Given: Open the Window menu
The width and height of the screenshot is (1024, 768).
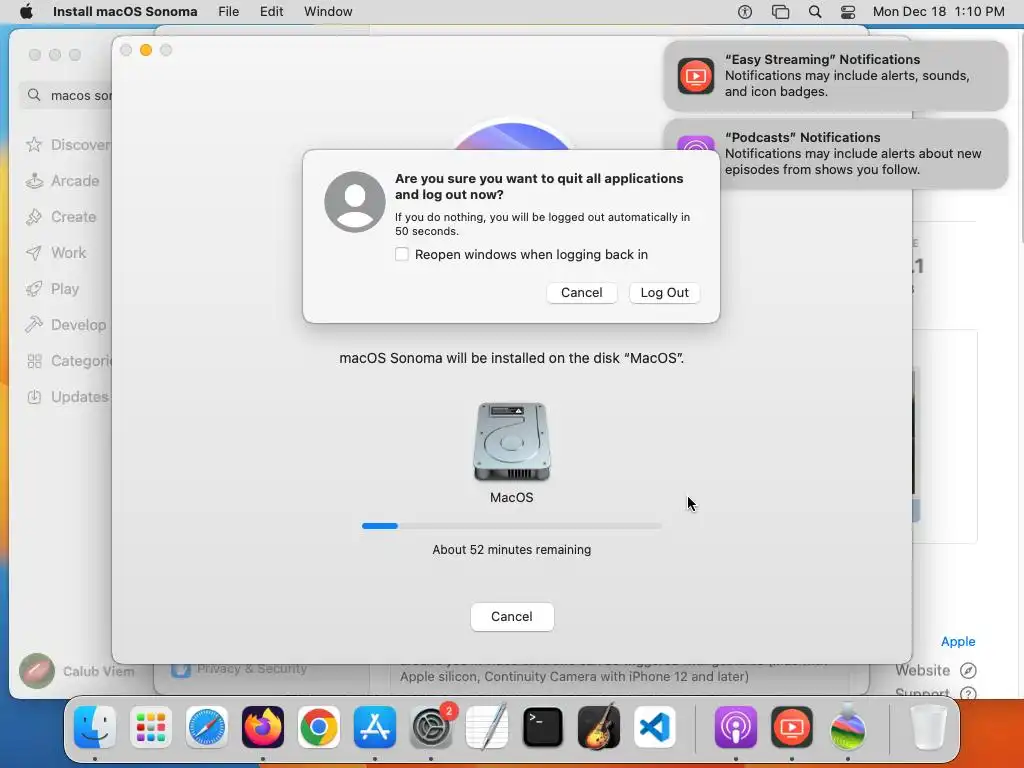Looking at the screenshot, I should [328, 11].
